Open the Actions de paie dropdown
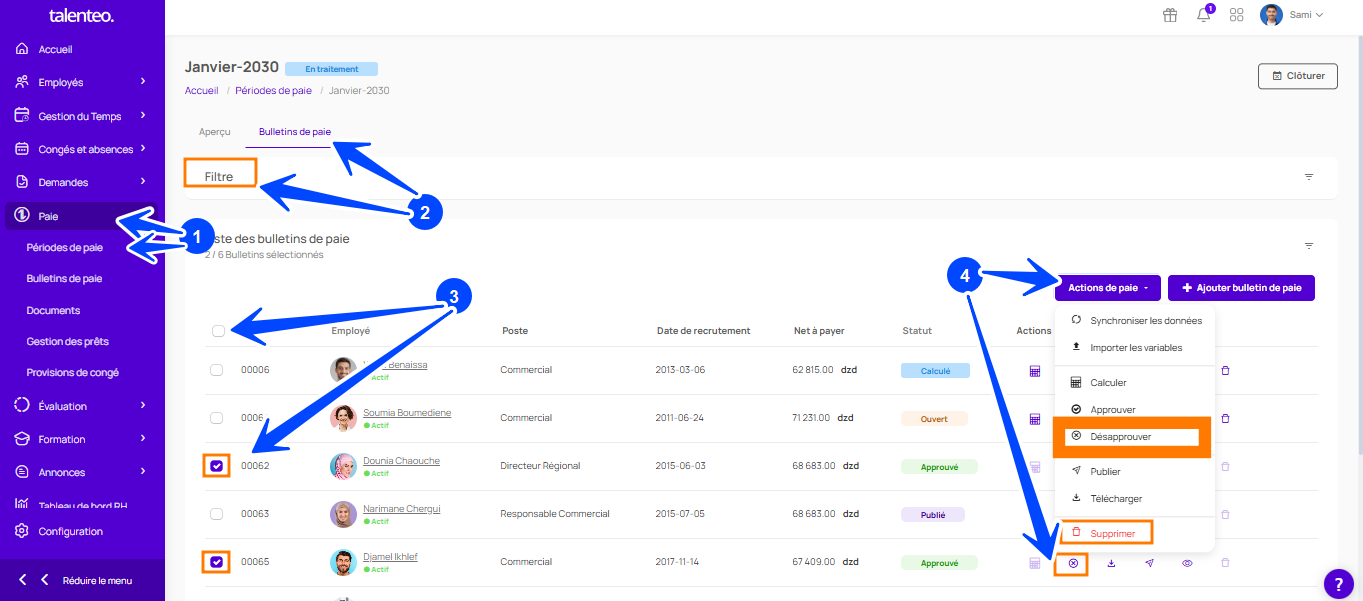Screen dimensions: 1363x601 [1107, 288]
